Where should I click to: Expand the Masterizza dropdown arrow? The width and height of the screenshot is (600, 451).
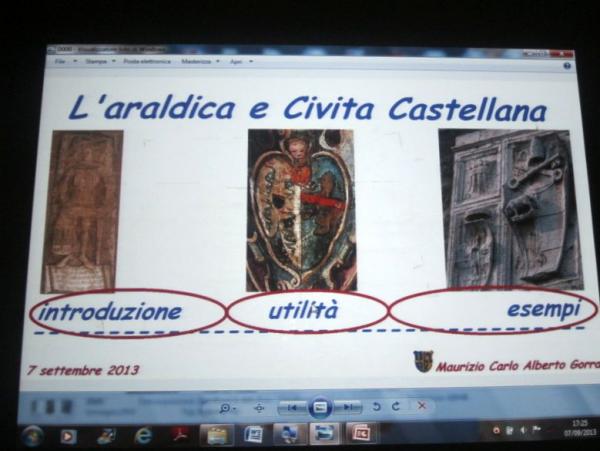click(218, 61)
